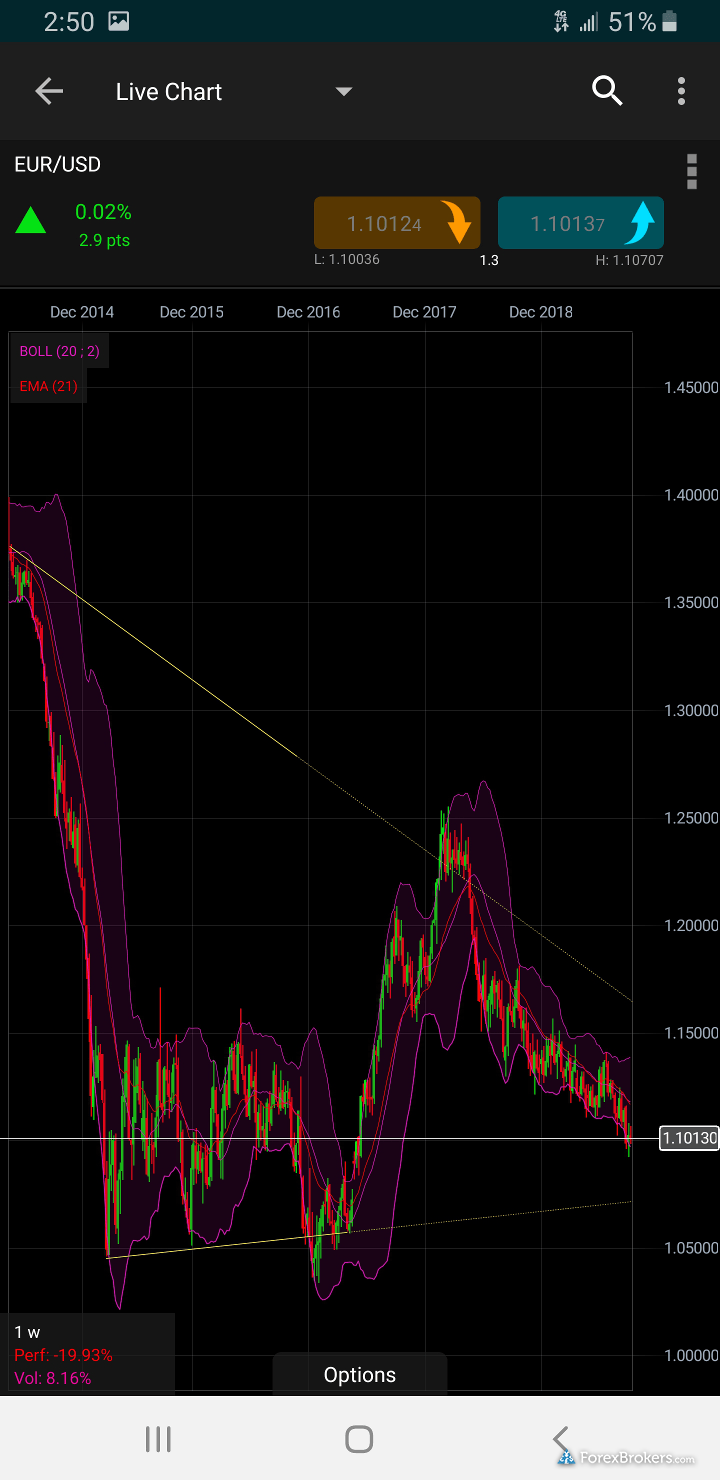Open the top-right overflow menu
The image size is (720, 1480).
681,92
